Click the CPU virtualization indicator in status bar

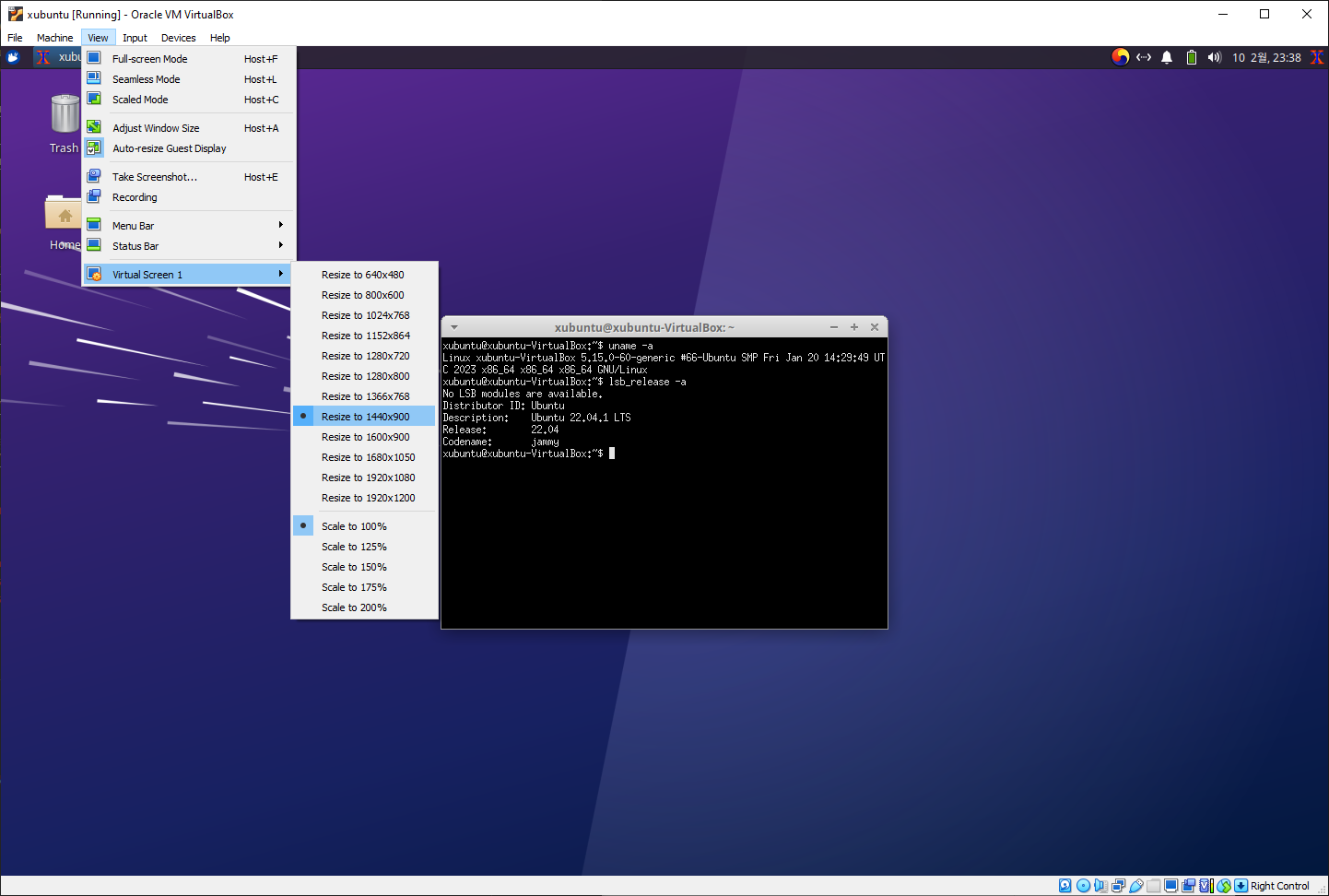(x=1206, y=886)
